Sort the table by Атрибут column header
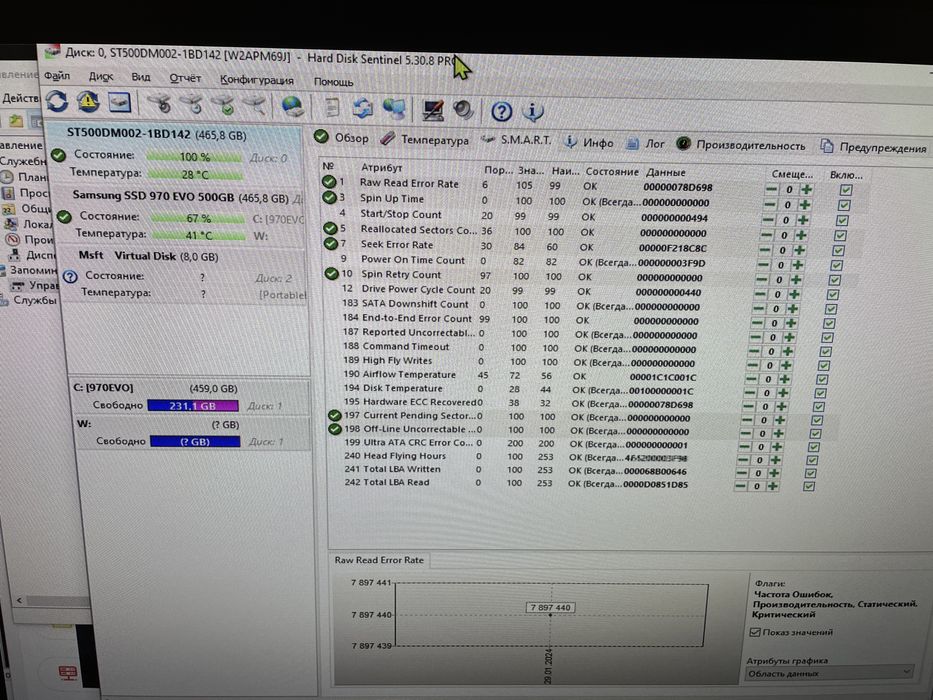Image resolution: width=933 pixels, height=700 pixels. tap(381, 168)
